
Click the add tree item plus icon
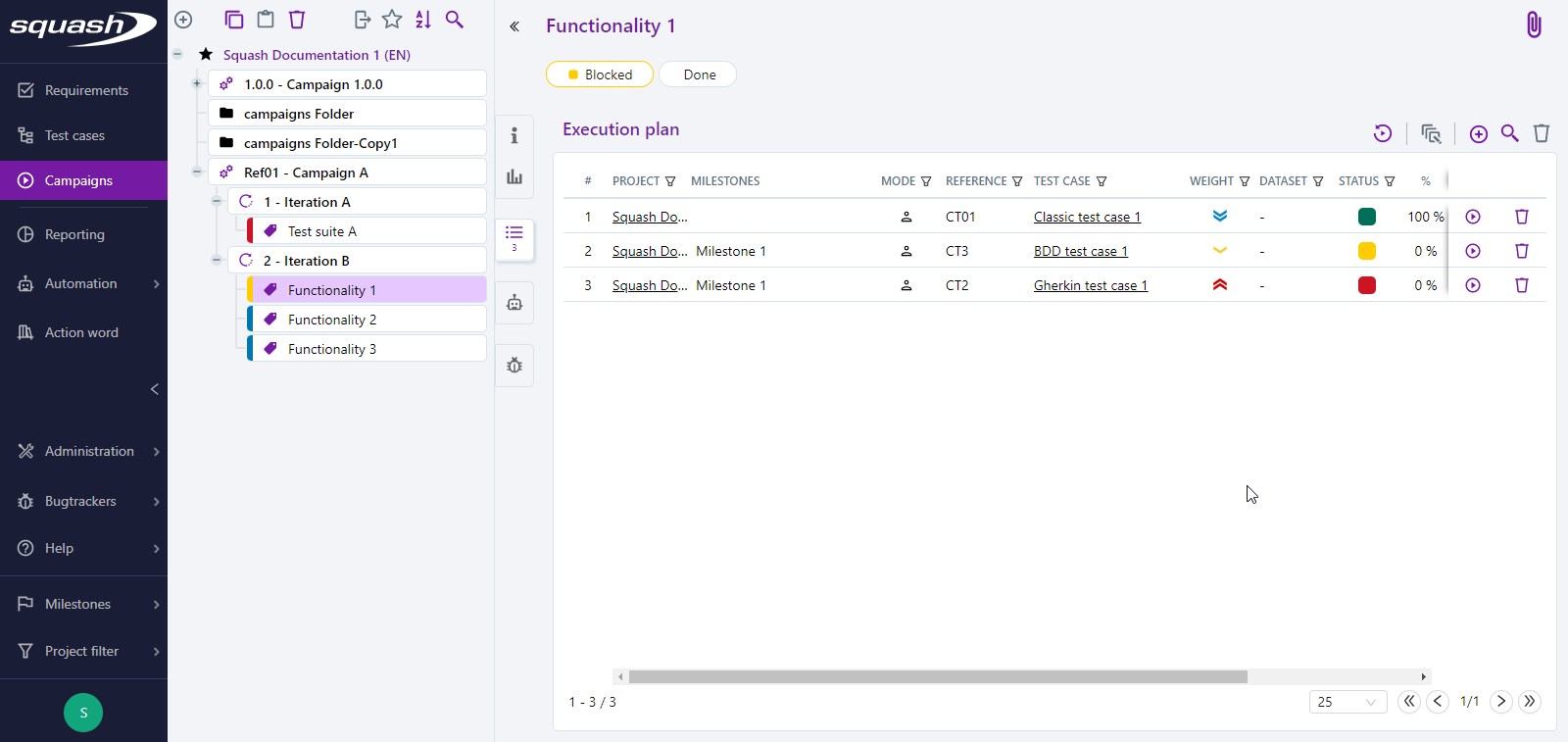coord(183,20)
